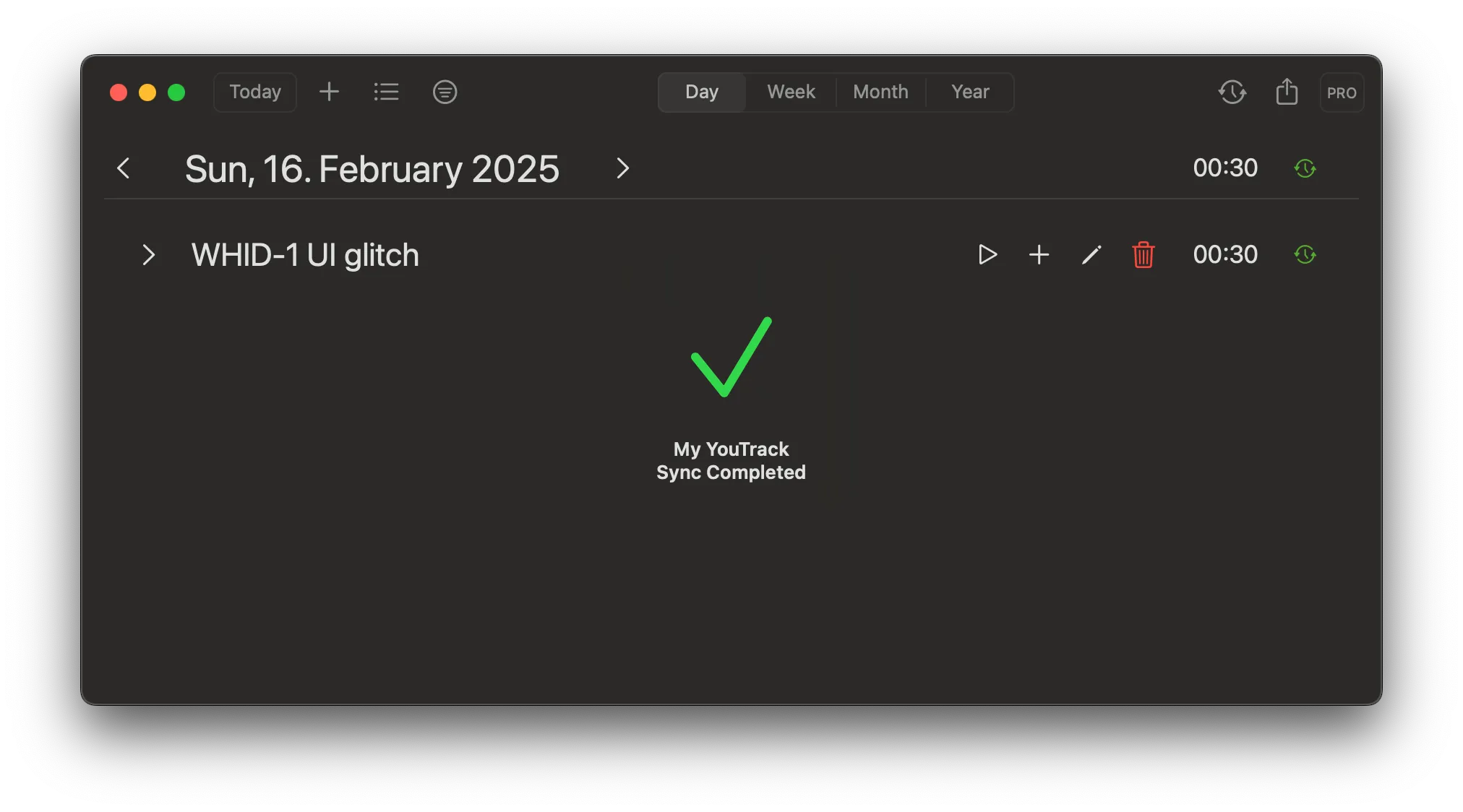Delete the WHID-1 UI glitch entry
This screenshot has width=1463, height=812.
click(1144, 254)
